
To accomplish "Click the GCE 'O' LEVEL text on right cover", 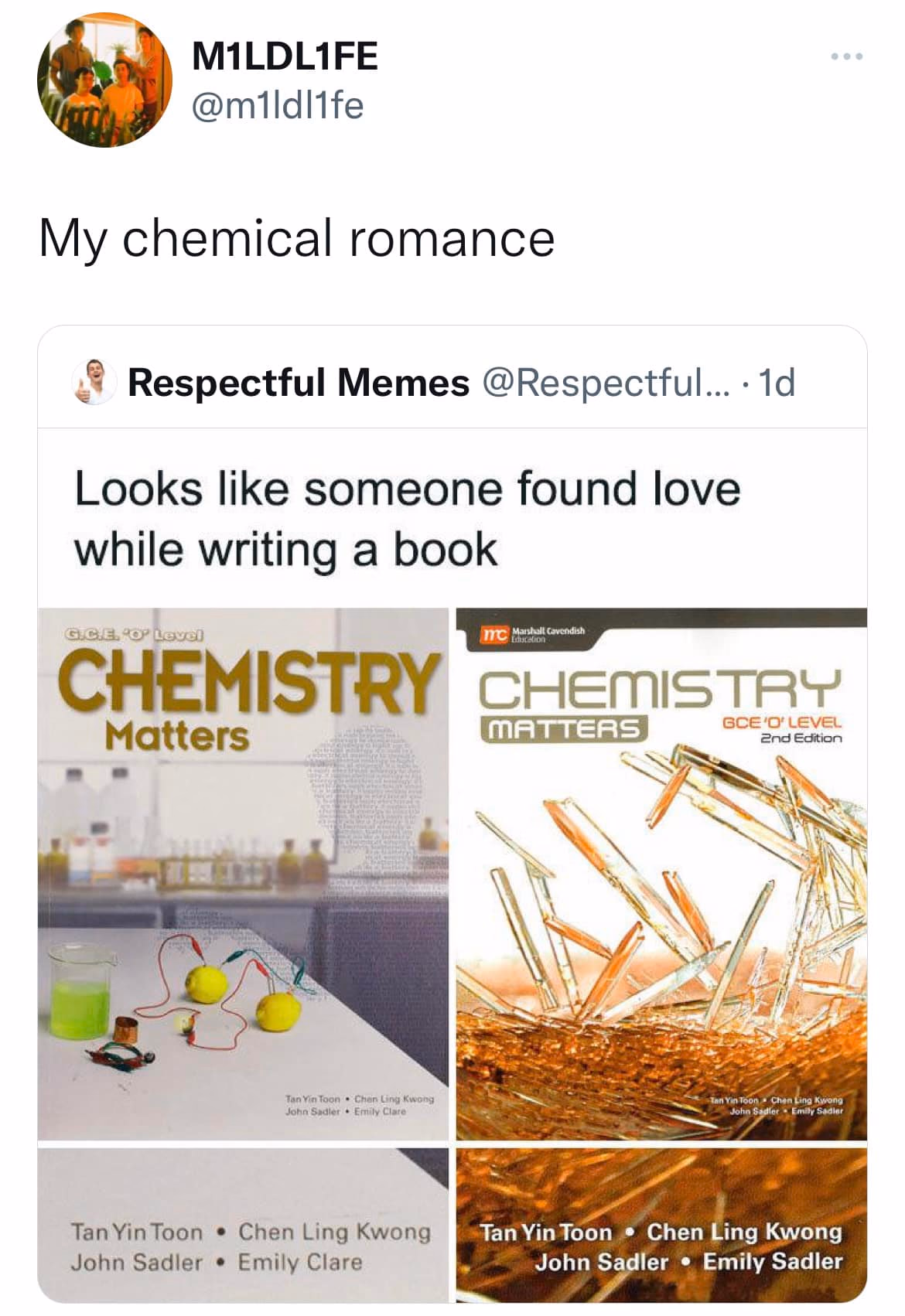I will (781, 722).
